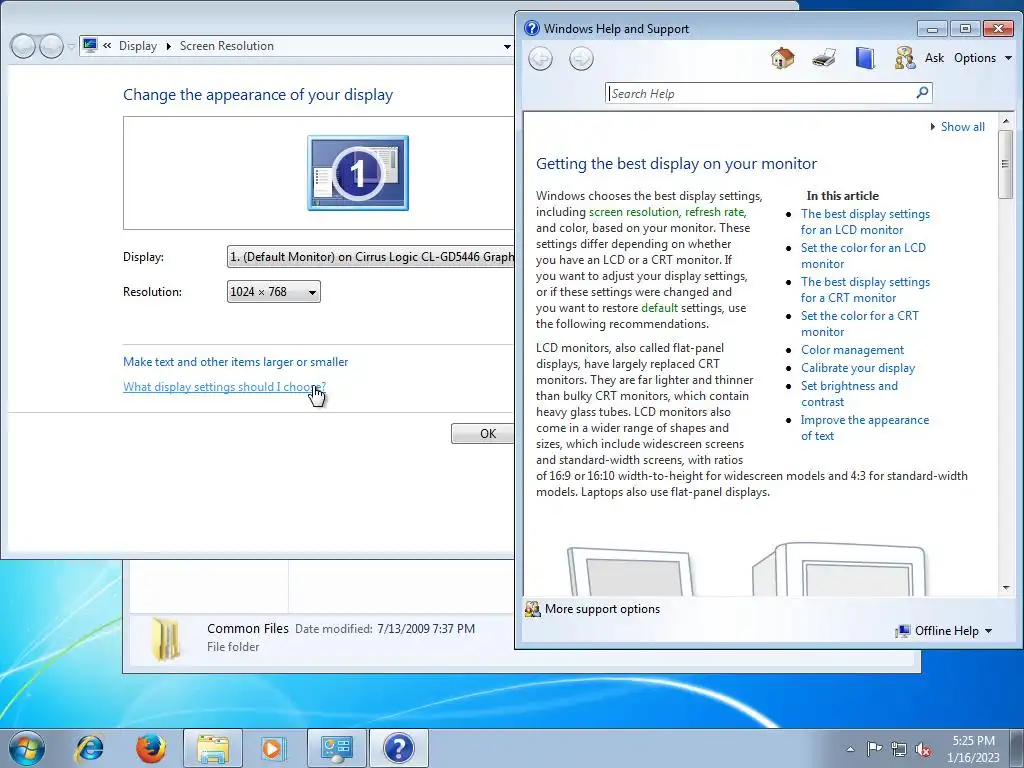Open Windows Media Player from taskbar

tap(273, 748)
